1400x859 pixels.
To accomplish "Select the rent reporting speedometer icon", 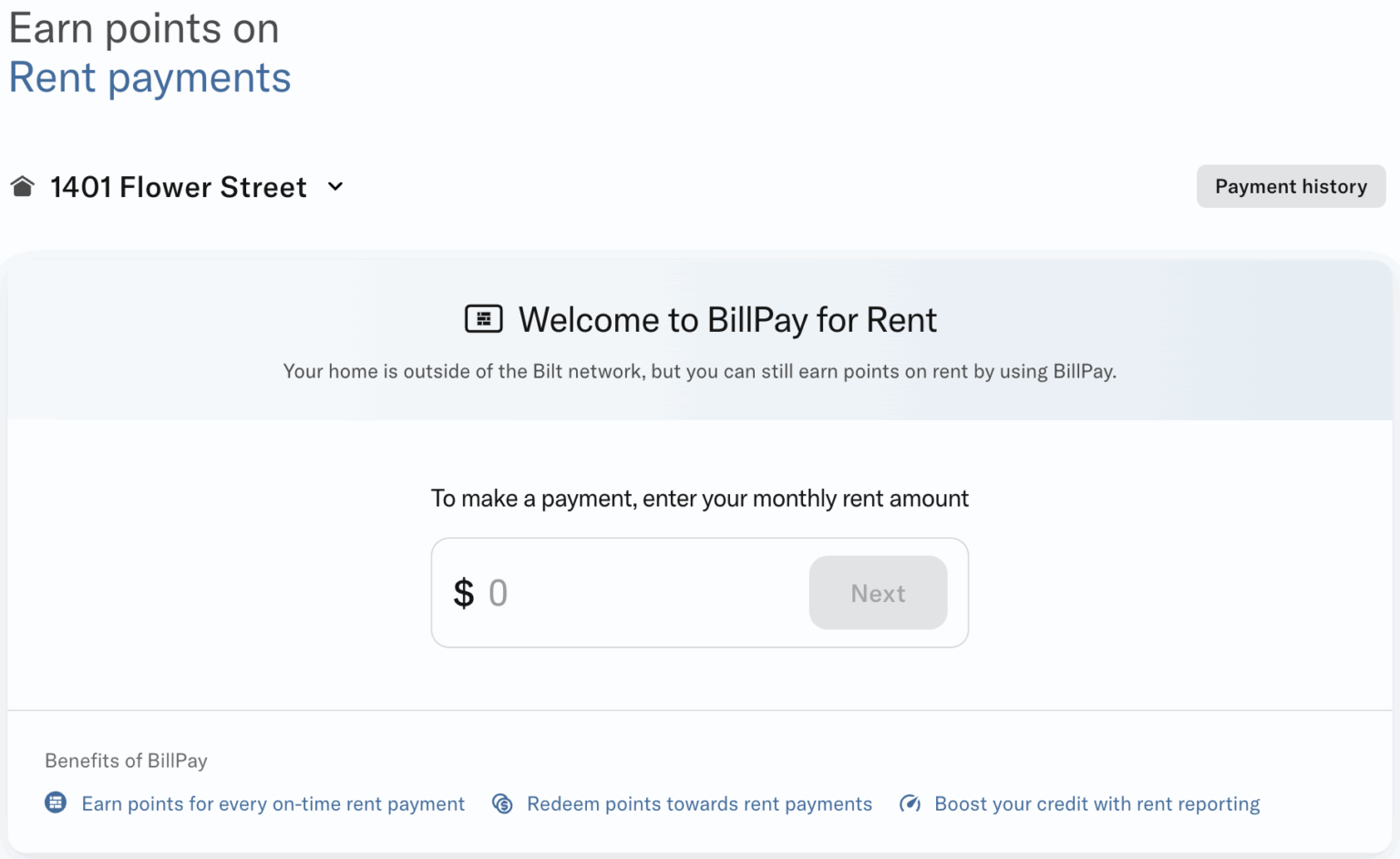I will point(910,803).
